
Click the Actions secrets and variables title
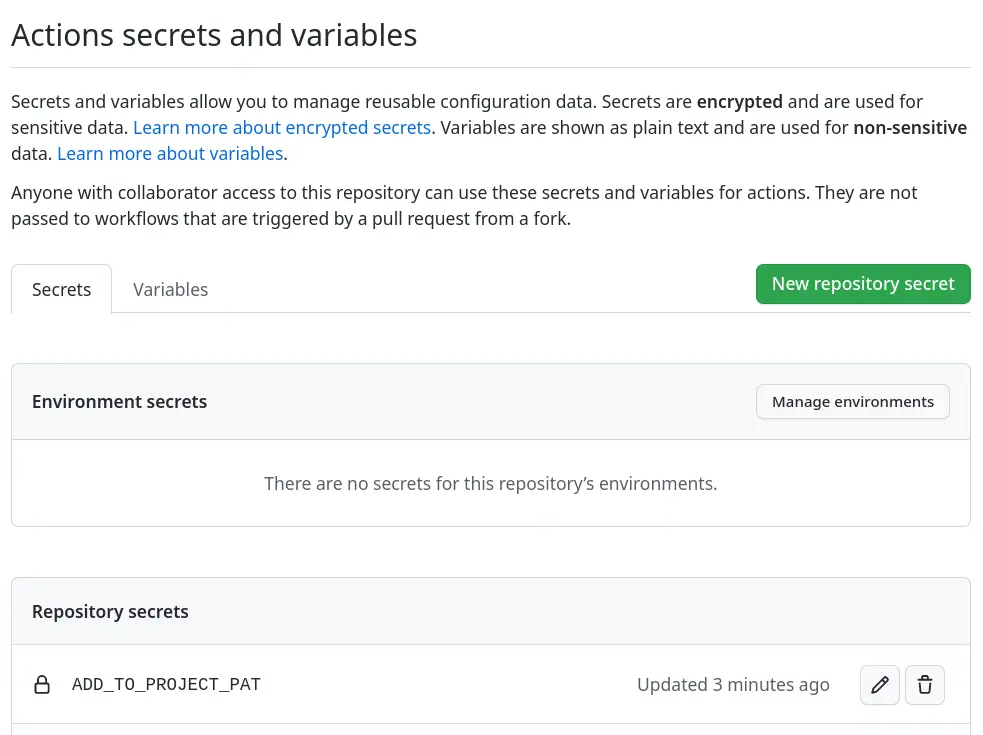coord(214,34)
